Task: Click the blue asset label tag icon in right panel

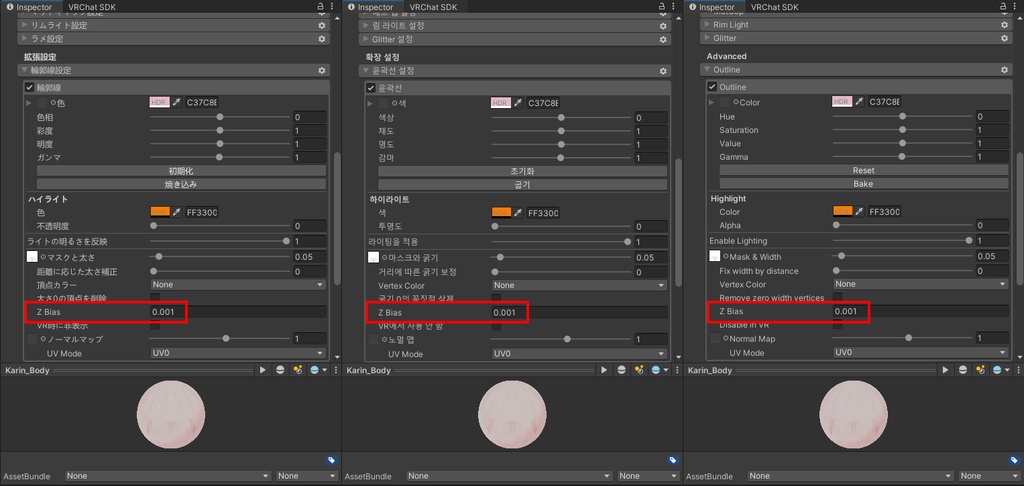Action: pyautogui.click(x=1015, y=461)
